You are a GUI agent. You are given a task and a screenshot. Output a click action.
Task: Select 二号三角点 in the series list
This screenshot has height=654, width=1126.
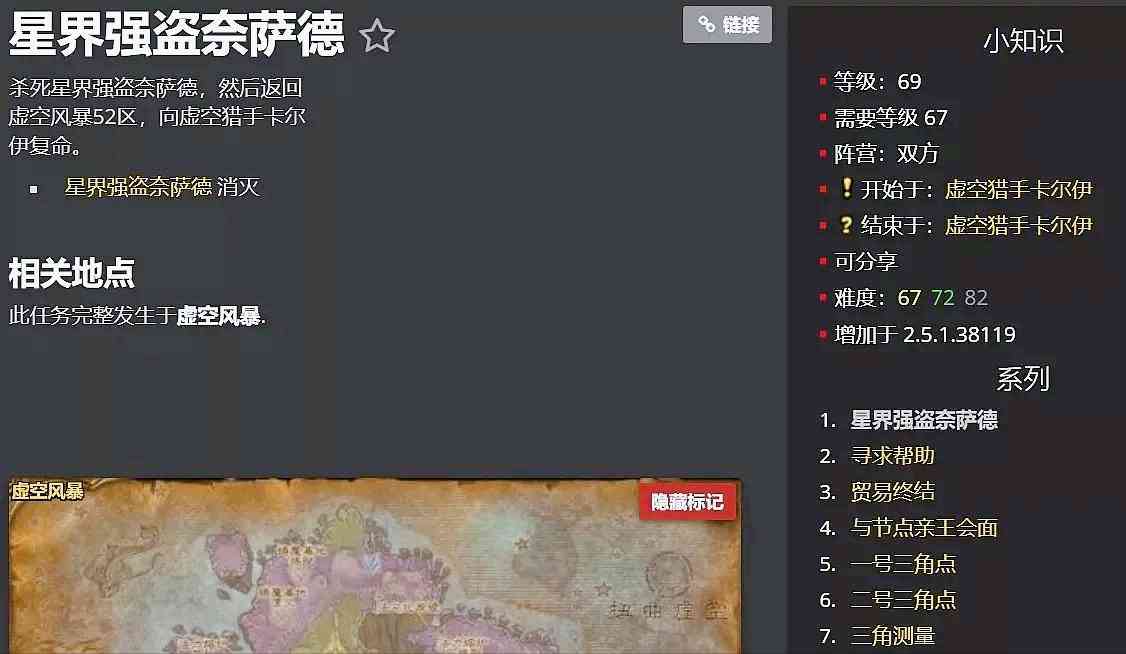(903, 599)
